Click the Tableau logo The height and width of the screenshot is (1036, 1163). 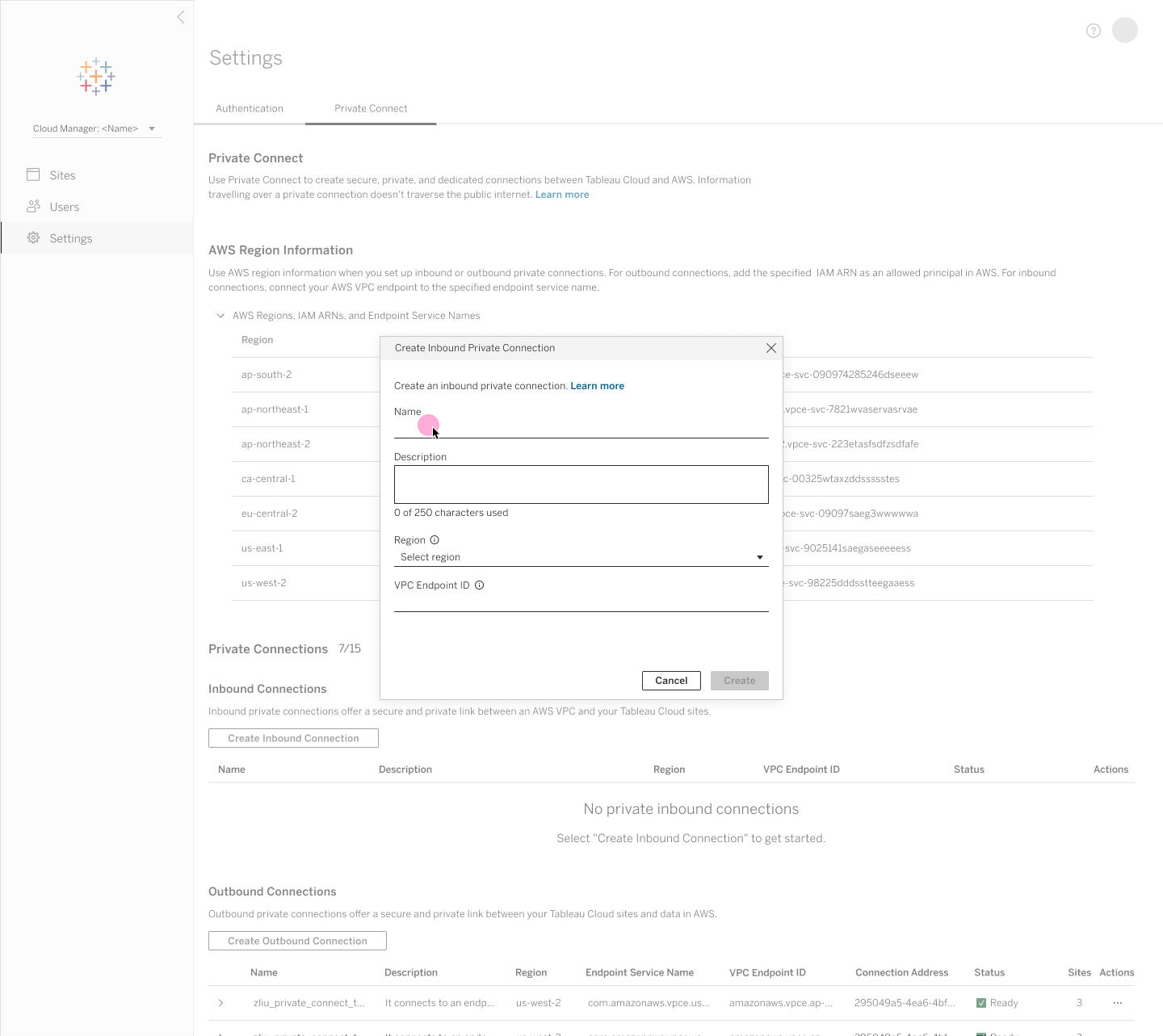coord(96,77)
